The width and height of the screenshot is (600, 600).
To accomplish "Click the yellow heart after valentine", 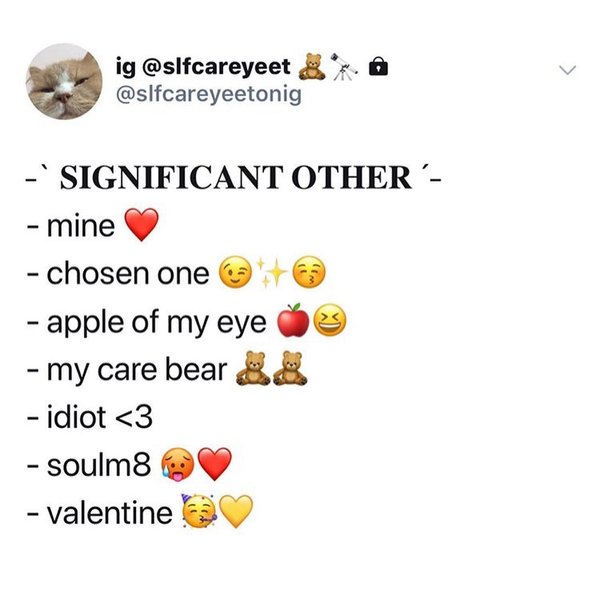I will 236,514.
